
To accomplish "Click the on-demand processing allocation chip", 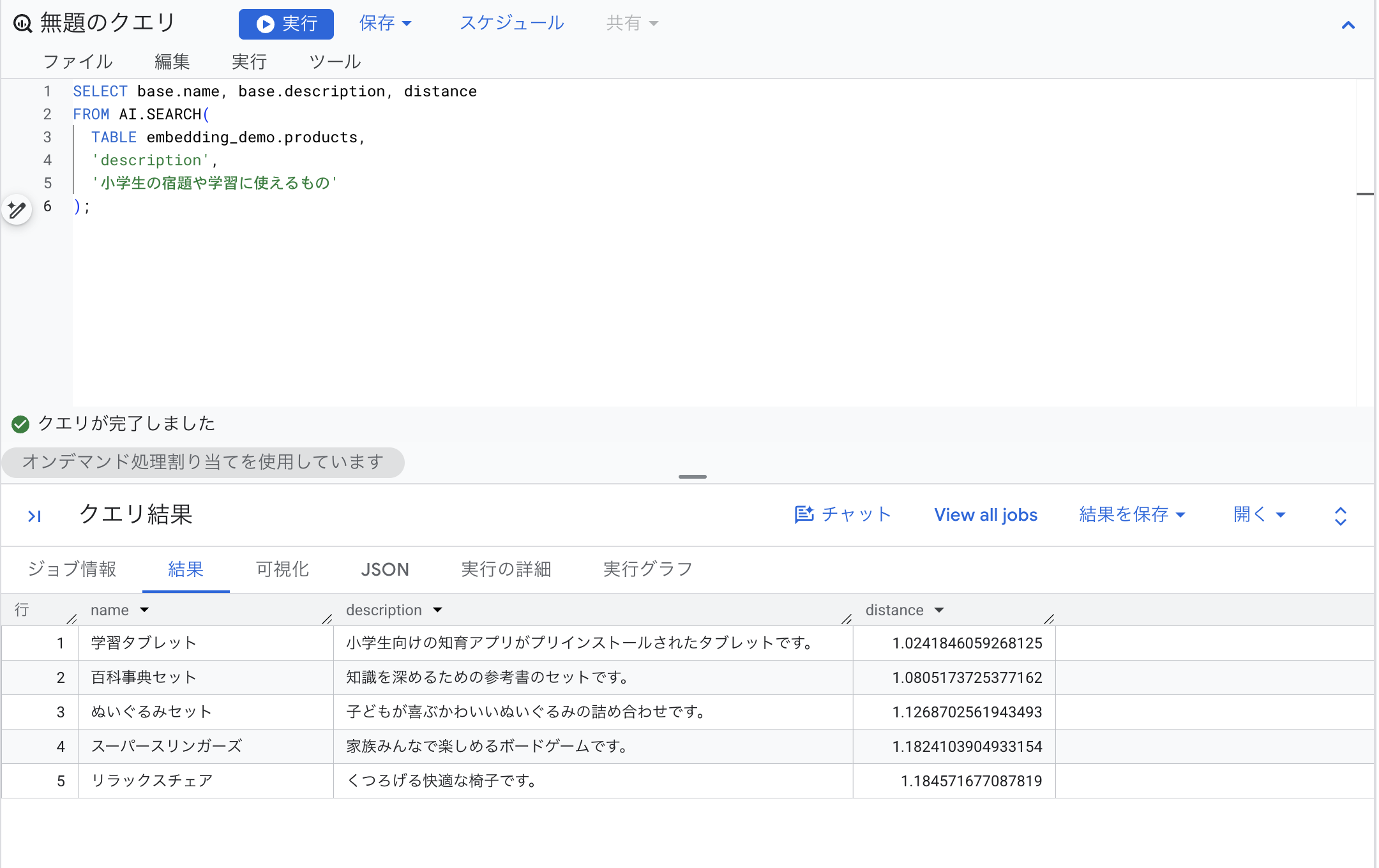I will (x=203, y=462).
